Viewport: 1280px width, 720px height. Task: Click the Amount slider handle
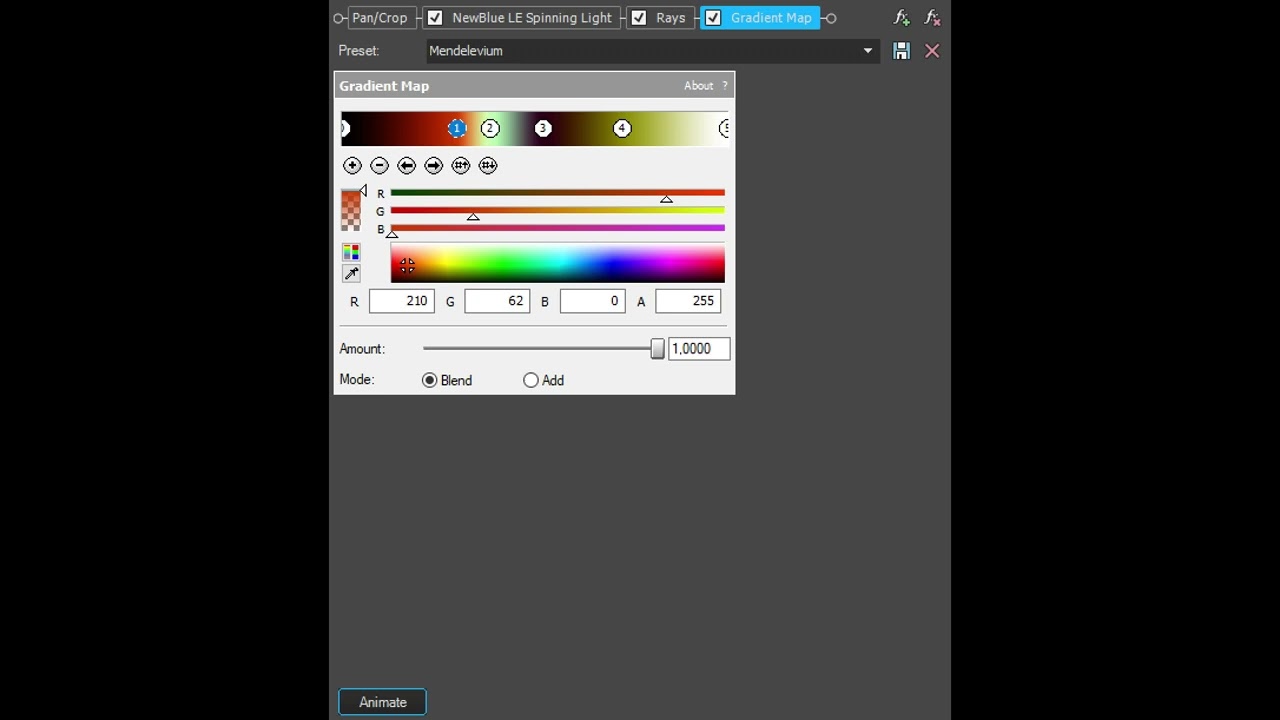point(657,349)
